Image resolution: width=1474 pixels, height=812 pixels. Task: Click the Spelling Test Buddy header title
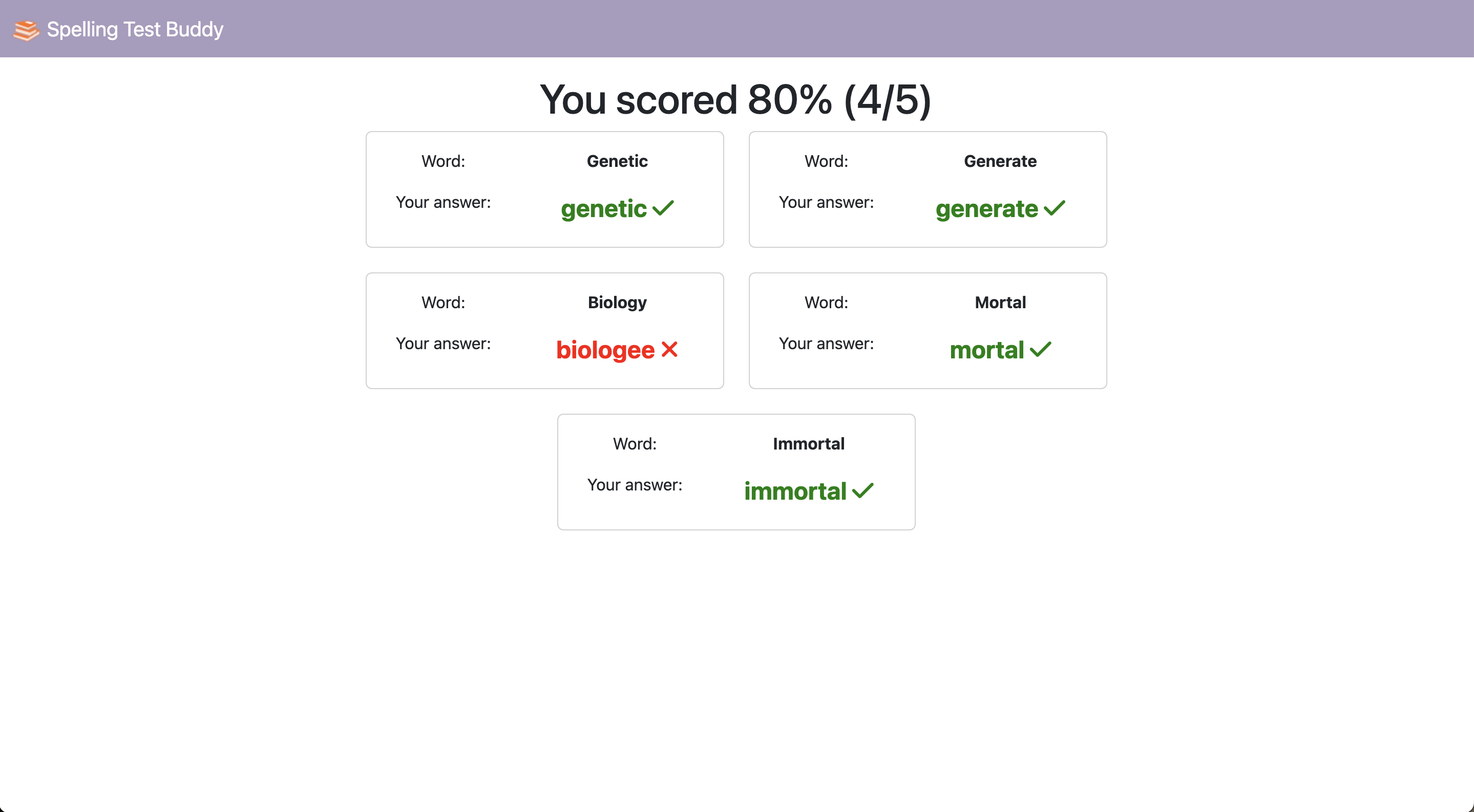(135, 29)
